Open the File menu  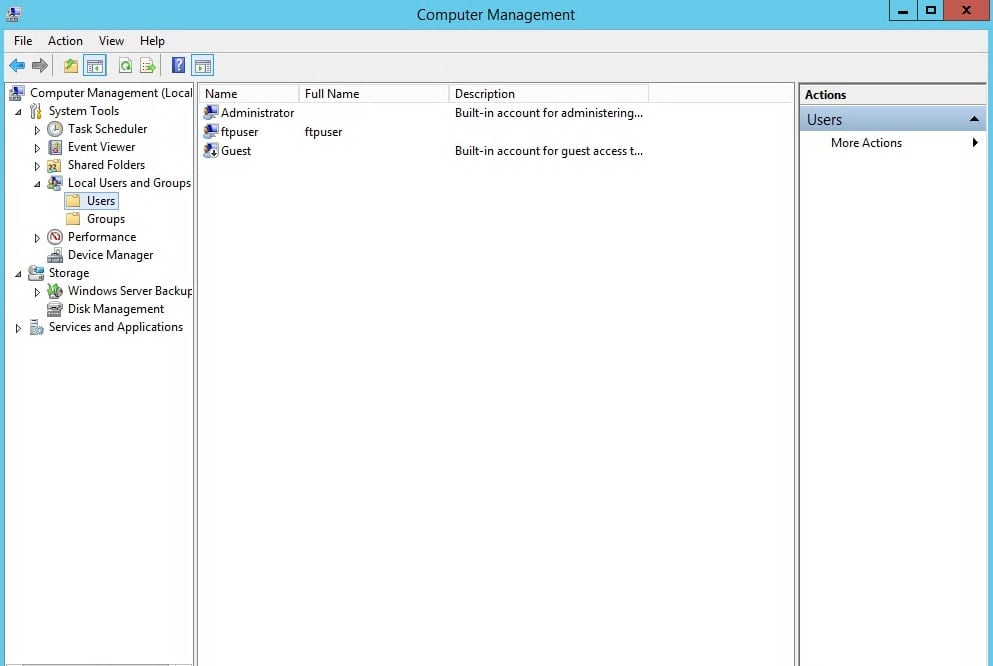click(x=23, y=41)
